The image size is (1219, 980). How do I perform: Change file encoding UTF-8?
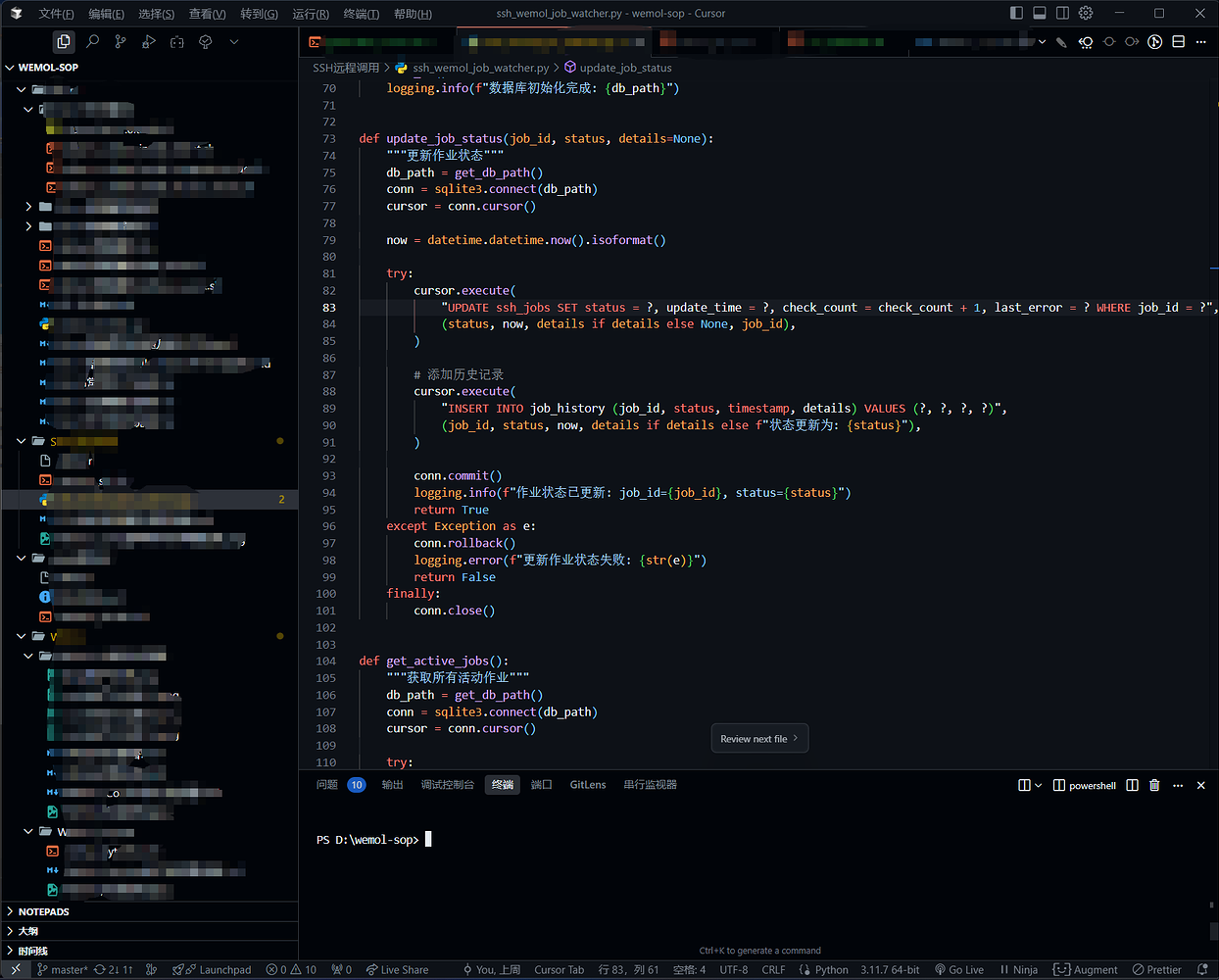(x=734, y=970)
